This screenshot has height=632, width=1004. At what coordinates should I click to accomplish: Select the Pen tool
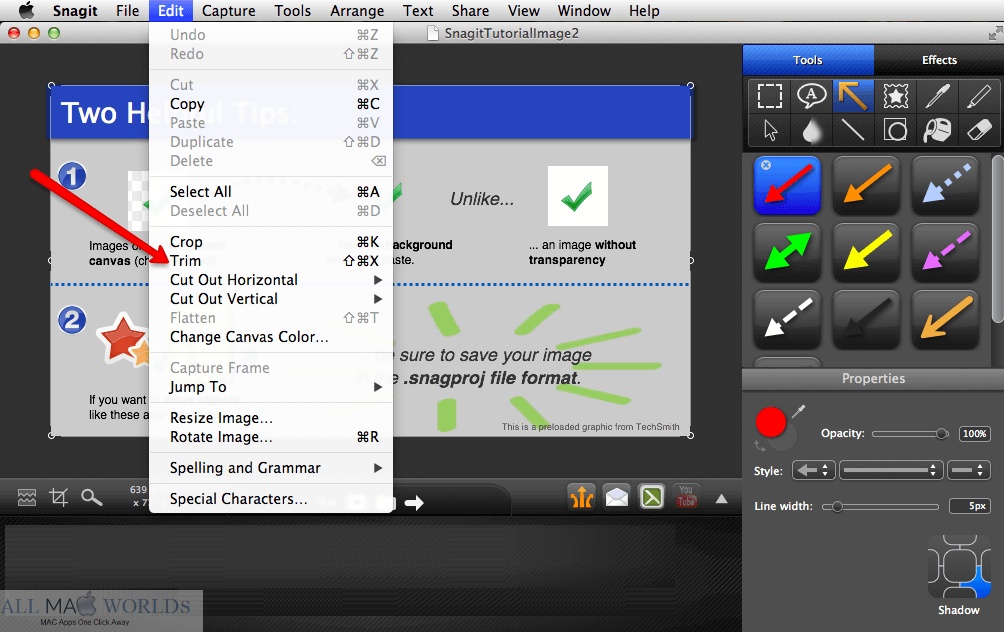[x=937, y=96]
